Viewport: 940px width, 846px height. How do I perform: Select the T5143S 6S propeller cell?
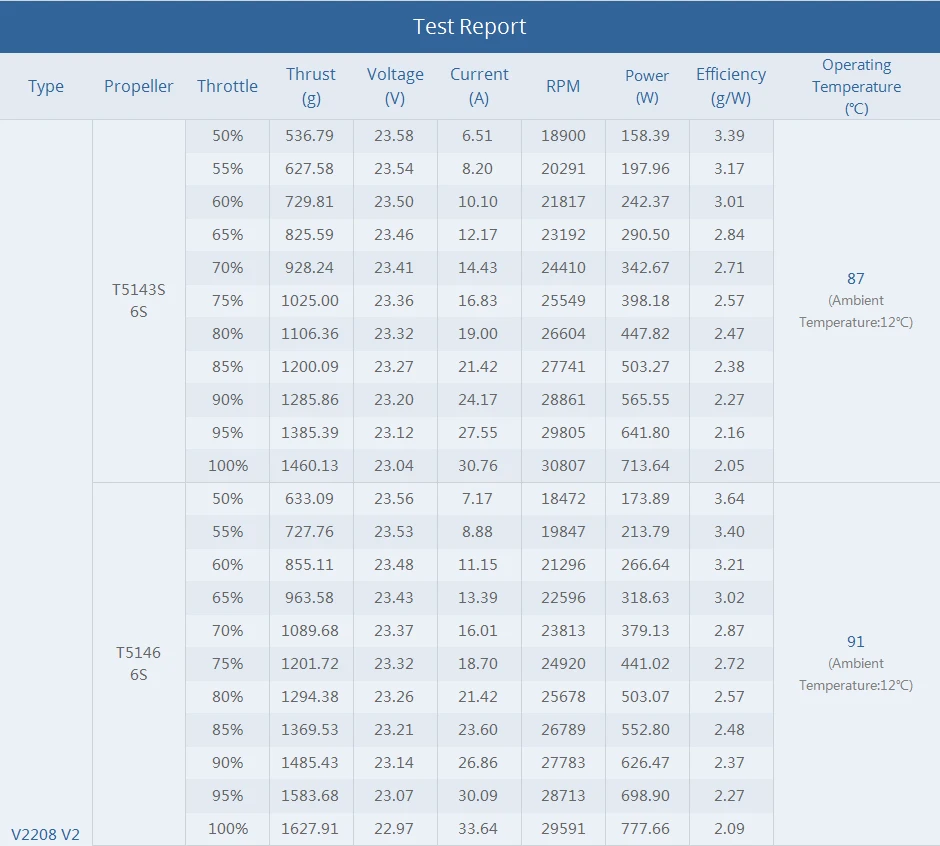pyautogui.click(x=139, y=301)
